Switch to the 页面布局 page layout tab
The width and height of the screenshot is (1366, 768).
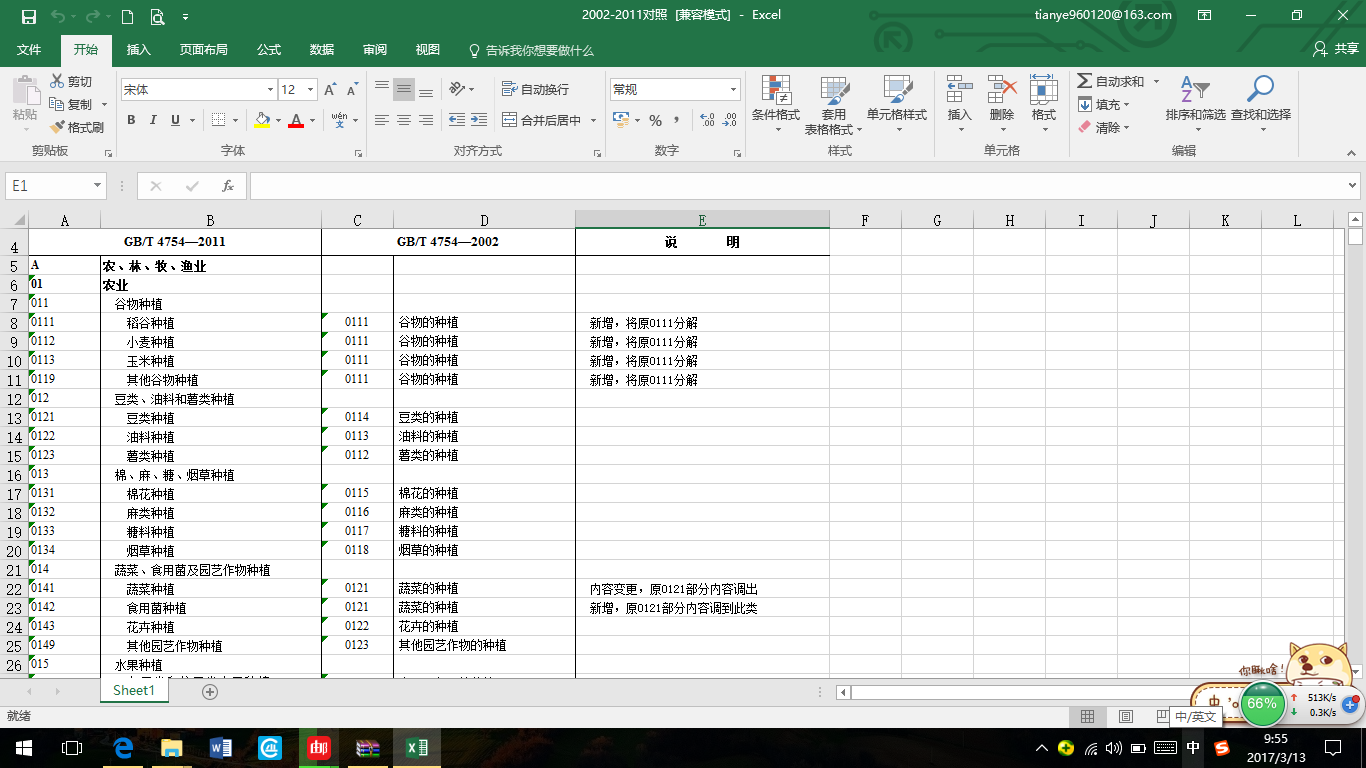(x=203, y=50)
